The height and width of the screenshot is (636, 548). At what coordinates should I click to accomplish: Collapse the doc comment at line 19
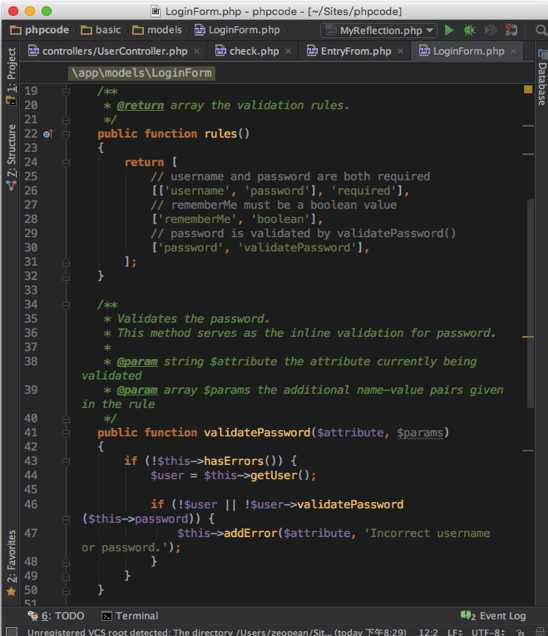coord(67,91)
